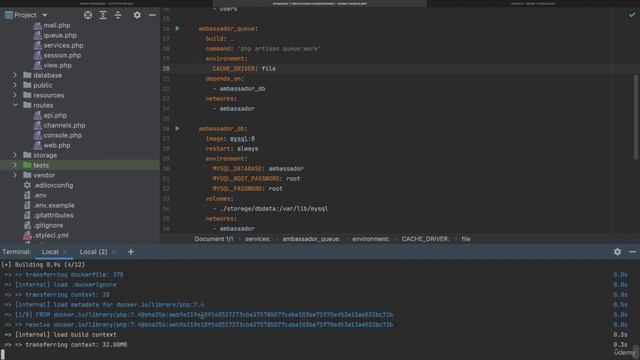640x360 pixels.
Task: Click the locate-file target icon in Project toolbar
Action: coord(88,15)
